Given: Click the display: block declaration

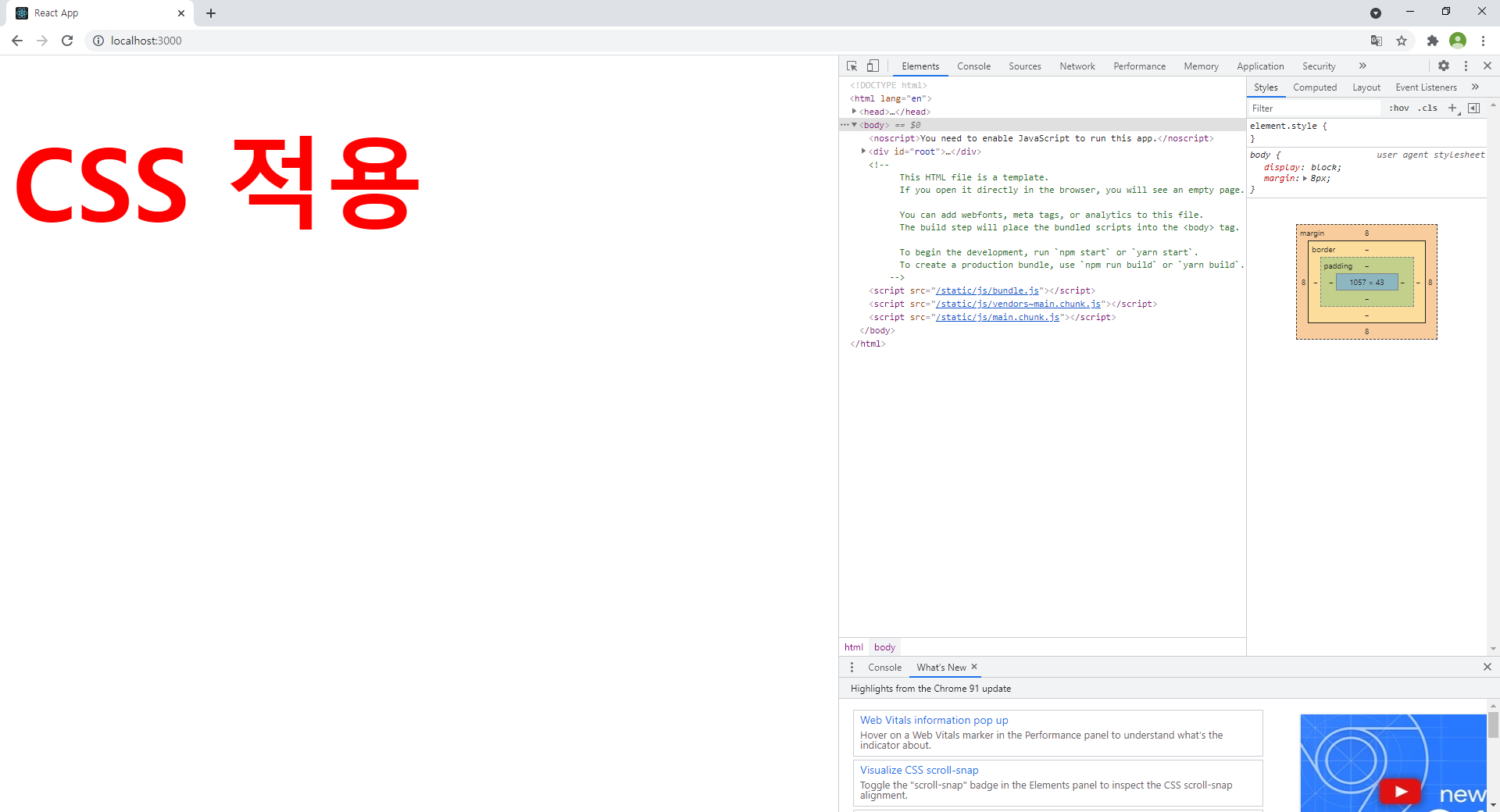Looking at the screenshot, I should click(x=1302, y=167).
